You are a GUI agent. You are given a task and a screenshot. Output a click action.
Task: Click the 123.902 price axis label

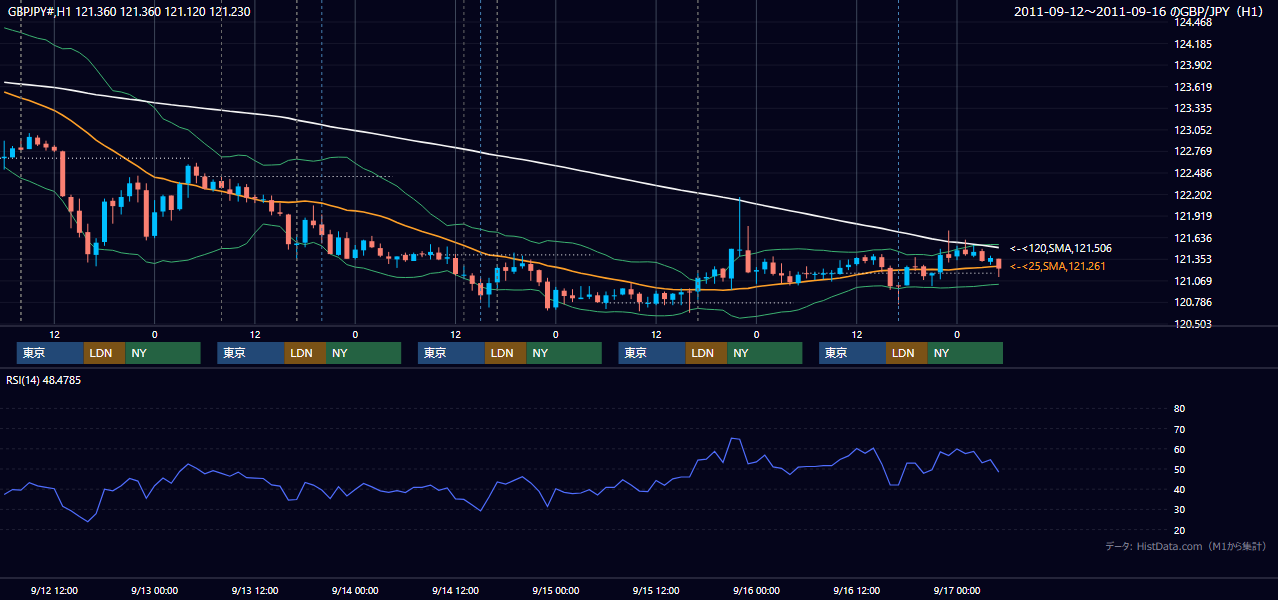(x=1194, y=65)
